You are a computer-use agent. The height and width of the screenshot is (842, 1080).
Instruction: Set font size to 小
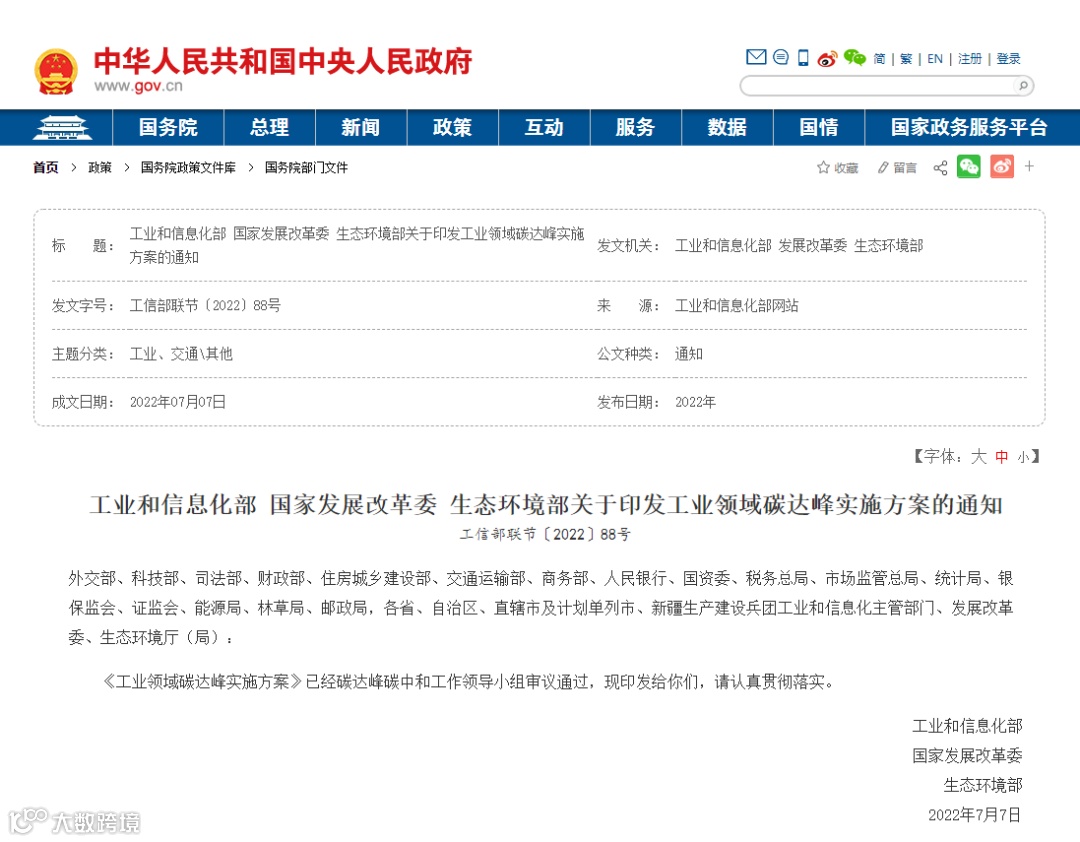tap(1023, 458)
